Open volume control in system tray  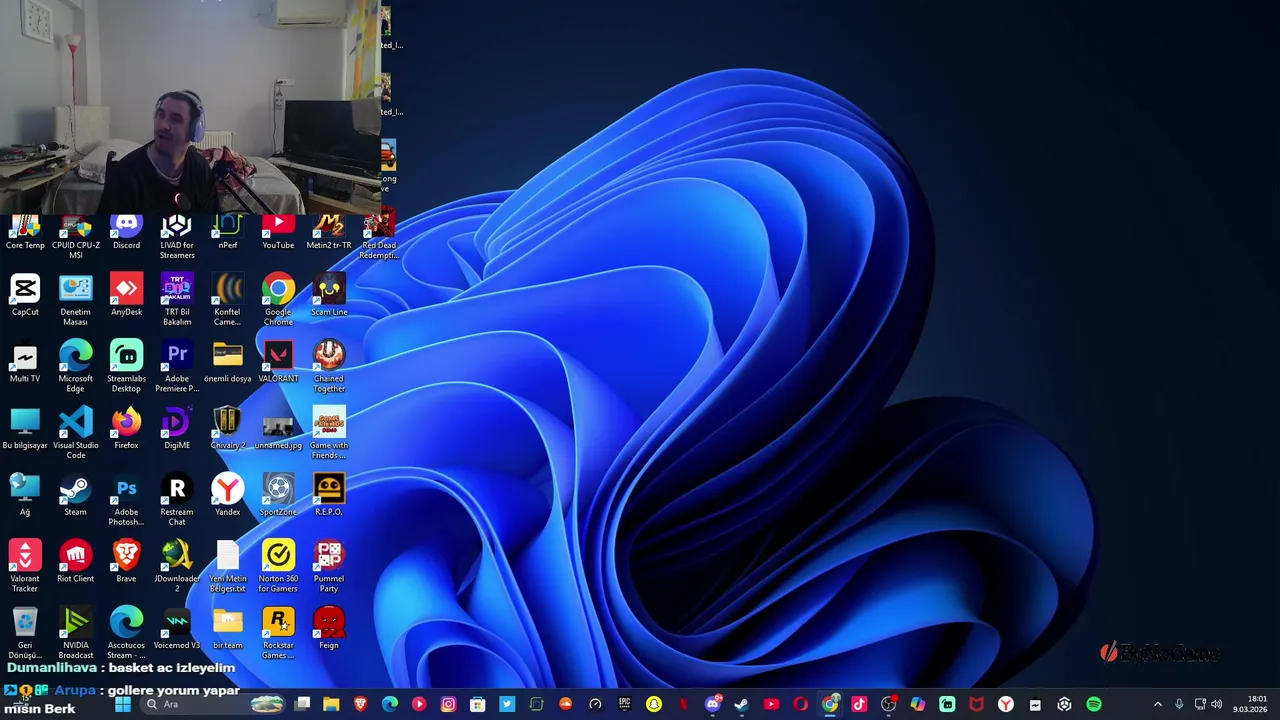tap(1216, 704)
